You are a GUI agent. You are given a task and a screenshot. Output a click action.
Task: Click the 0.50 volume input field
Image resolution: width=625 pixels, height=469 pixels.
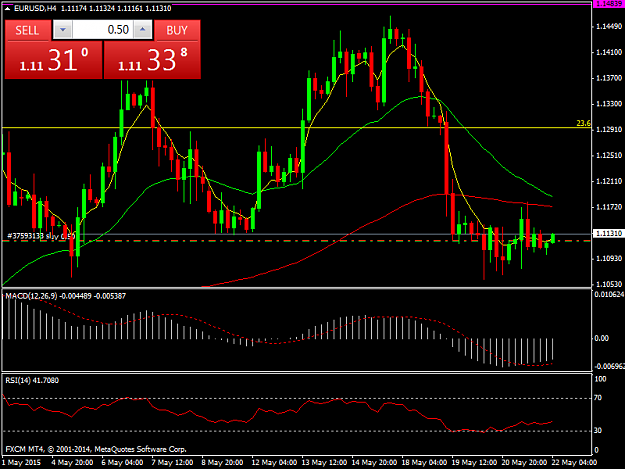click(103, 30)
